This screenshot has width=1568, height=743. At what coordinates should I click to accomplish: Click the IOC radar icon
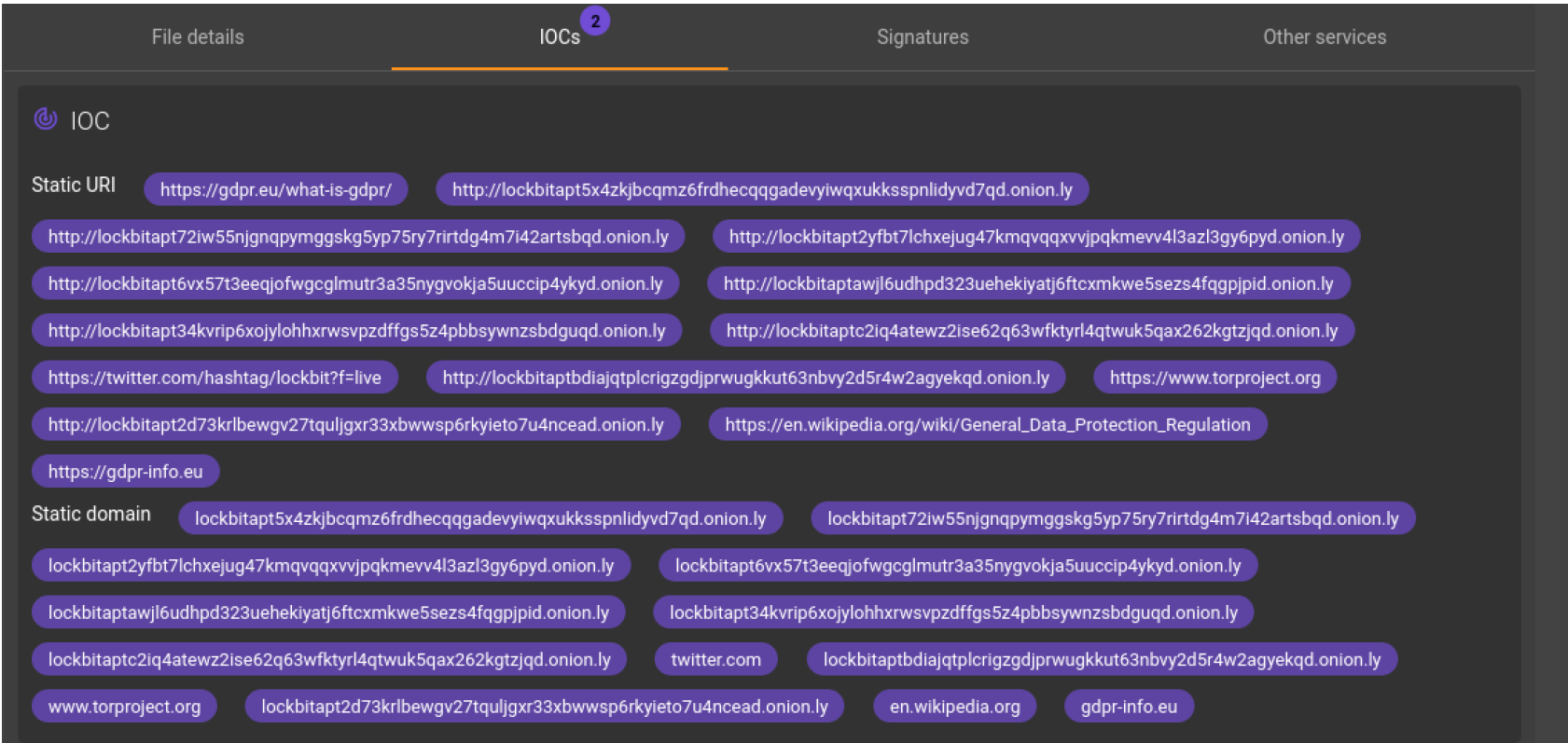[x=46, y=118]
